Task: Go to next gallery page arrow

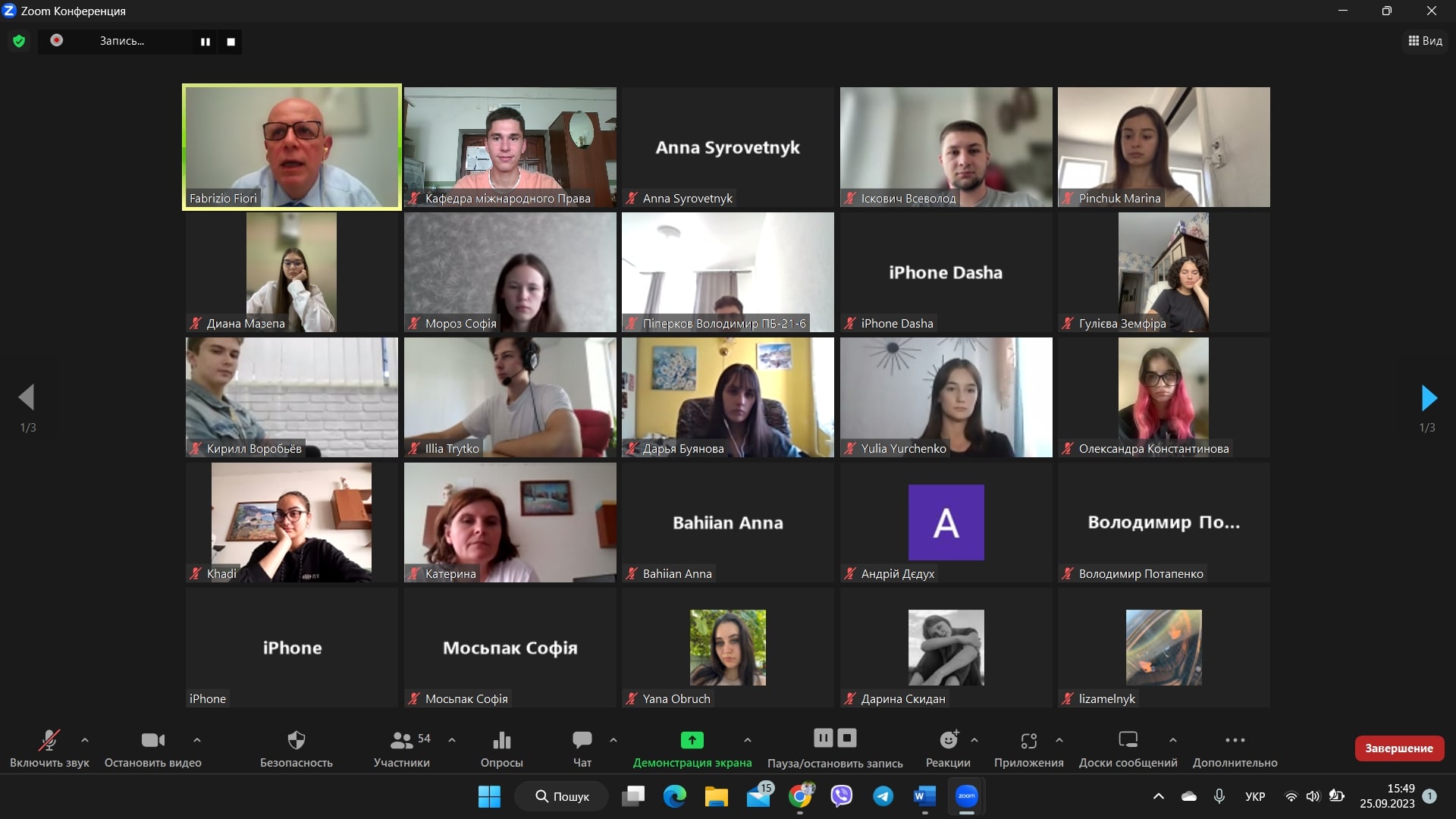Action: [x=1429, y=397]
